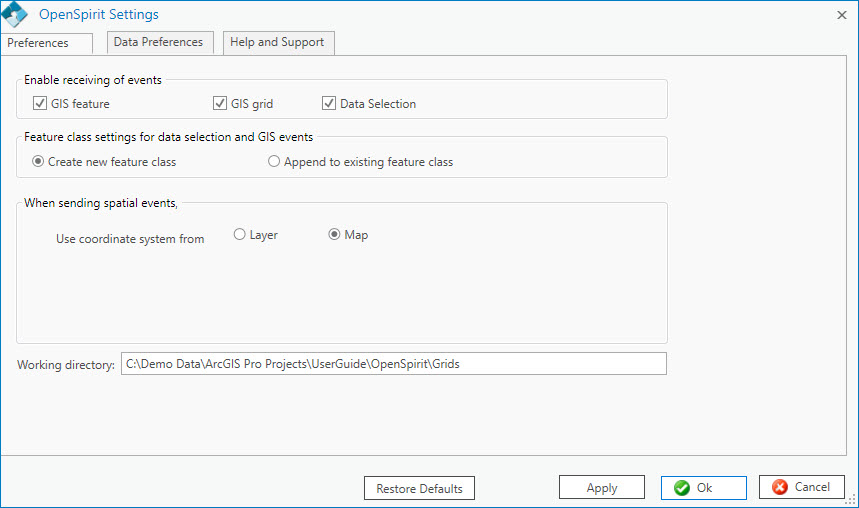
Task: Click the Restore Defaults button
Action: click(x=419, y=488)
